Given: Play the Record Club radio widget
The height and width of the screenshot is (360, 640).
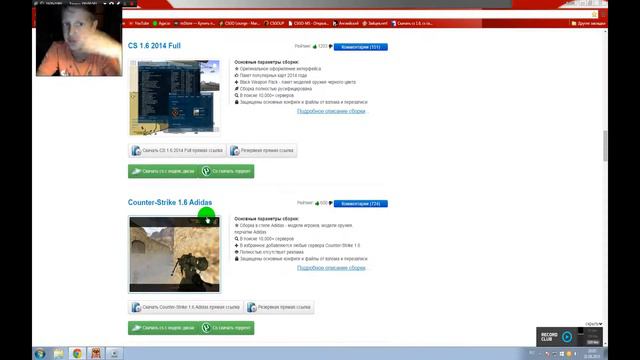Looking at the screenshot, I should tap(567, 337).
